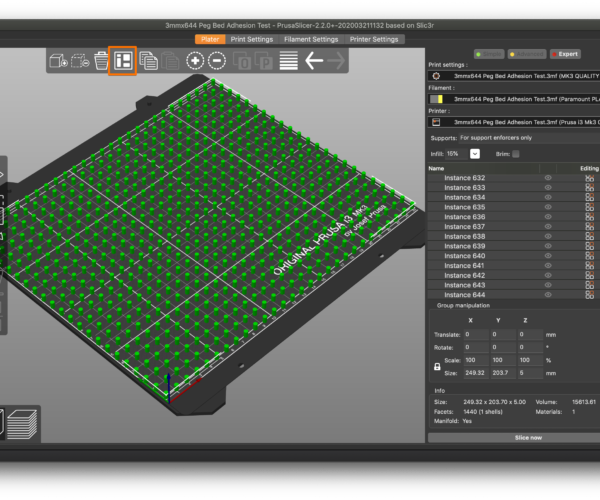Click the editing icon for Instance 638
600x500 pixels.
pyautogui.click(x=589, y=236)
